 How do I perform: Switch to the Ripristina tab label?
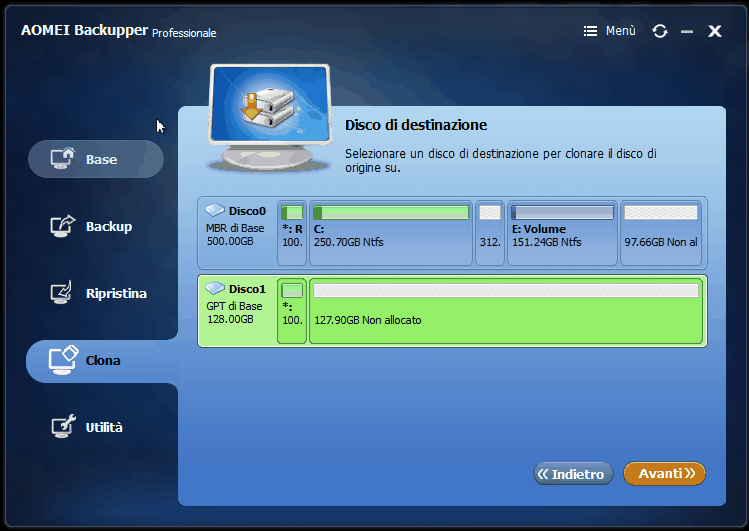116,293
